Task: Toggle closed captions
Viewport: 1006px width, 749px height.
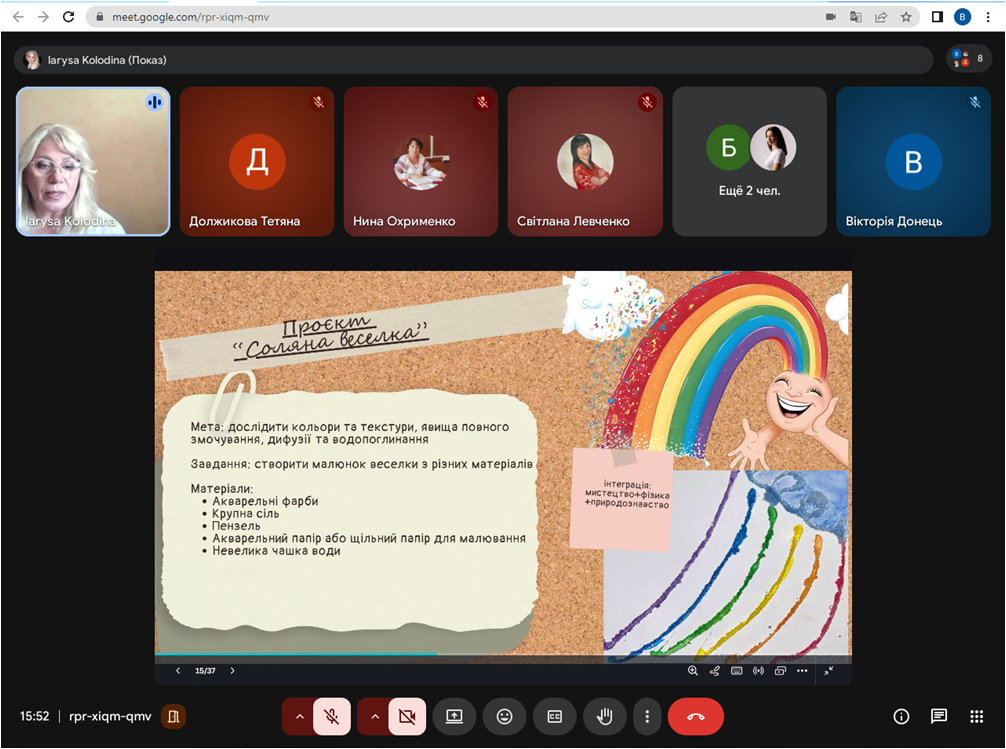Action: 554,716
